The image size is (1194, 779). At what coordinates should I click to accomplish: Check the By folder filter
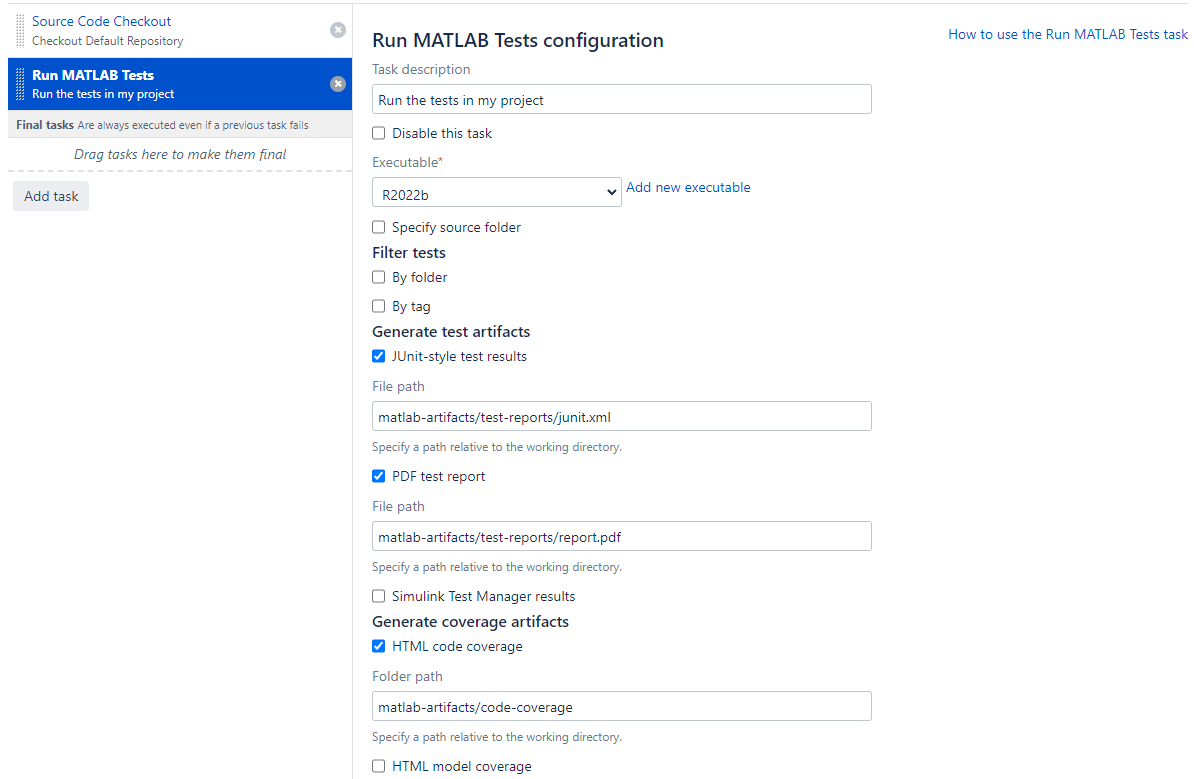[378, 277]
